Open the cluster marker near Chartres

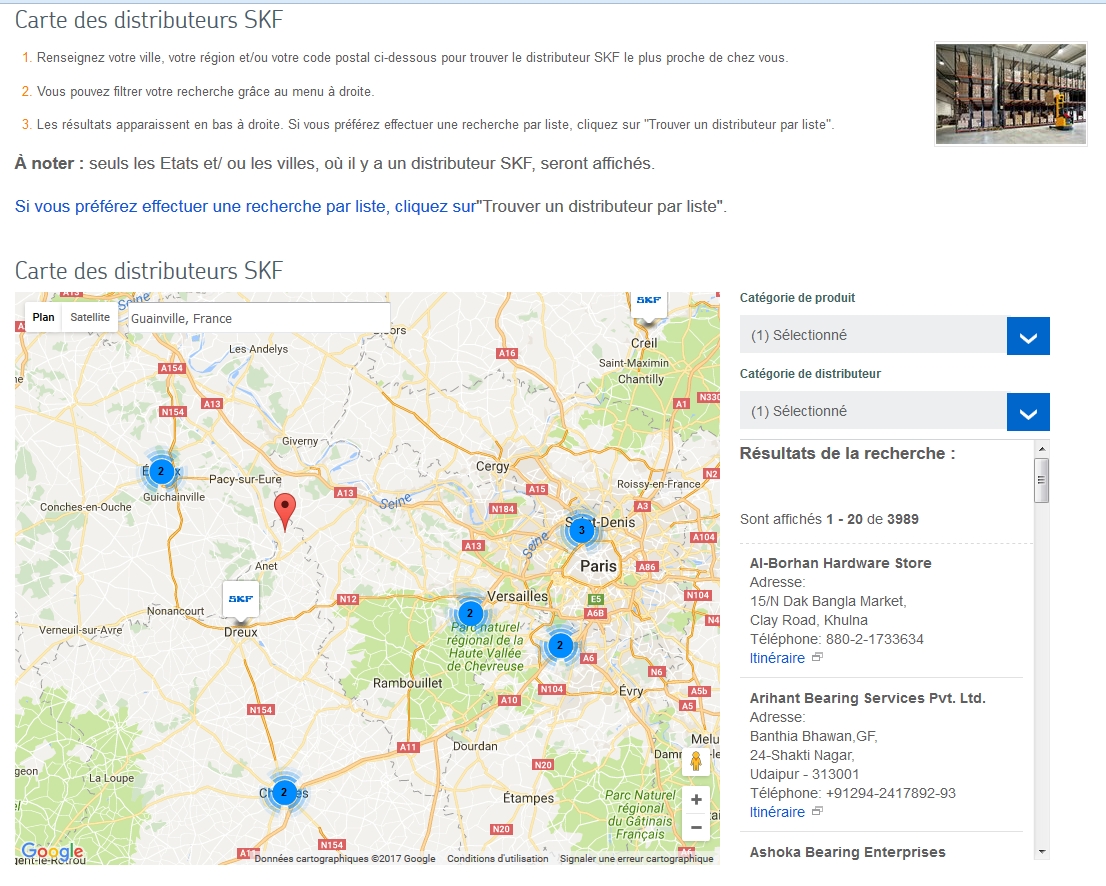[283, 792]
